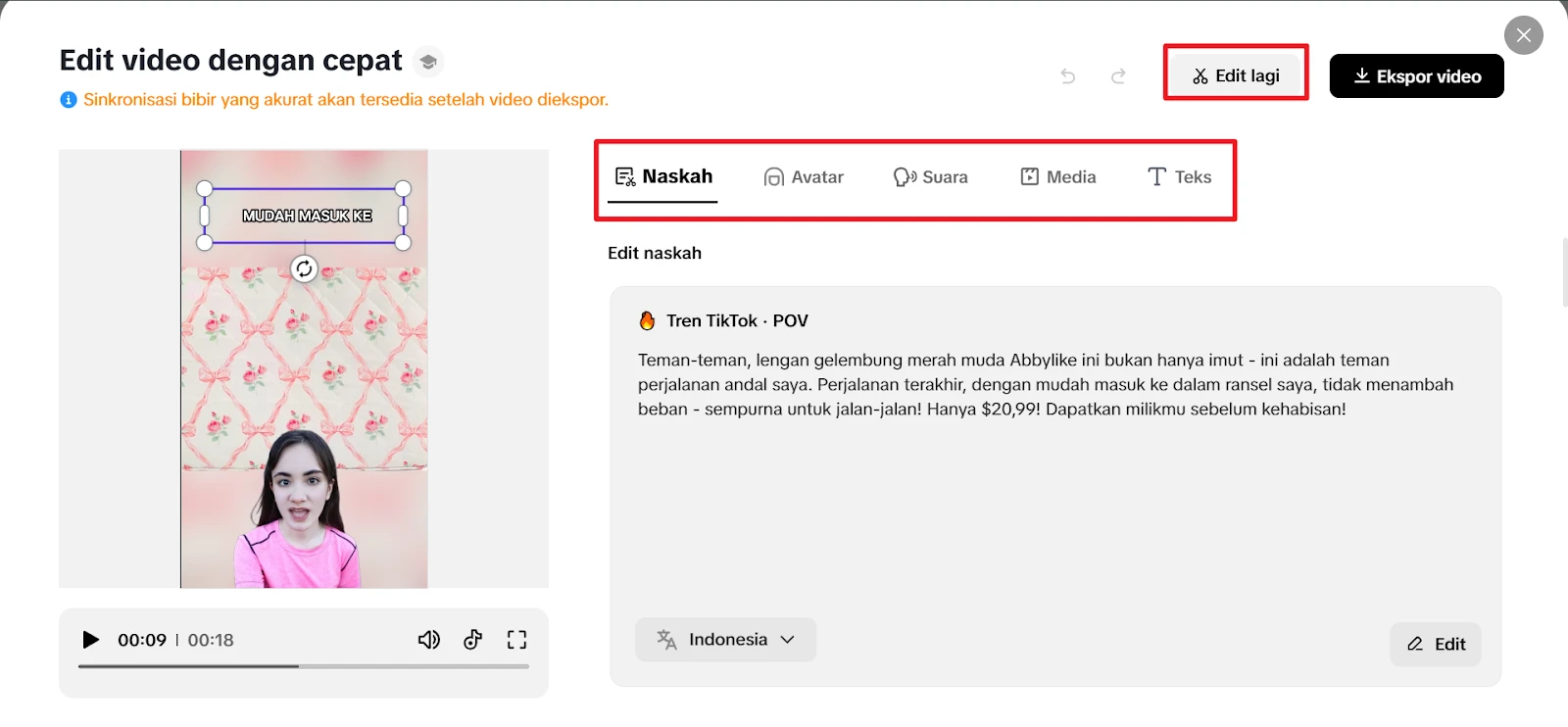Click the rotate handle under text box
Viewport: 1568px width, 727px height.
[x=304, y=268]
